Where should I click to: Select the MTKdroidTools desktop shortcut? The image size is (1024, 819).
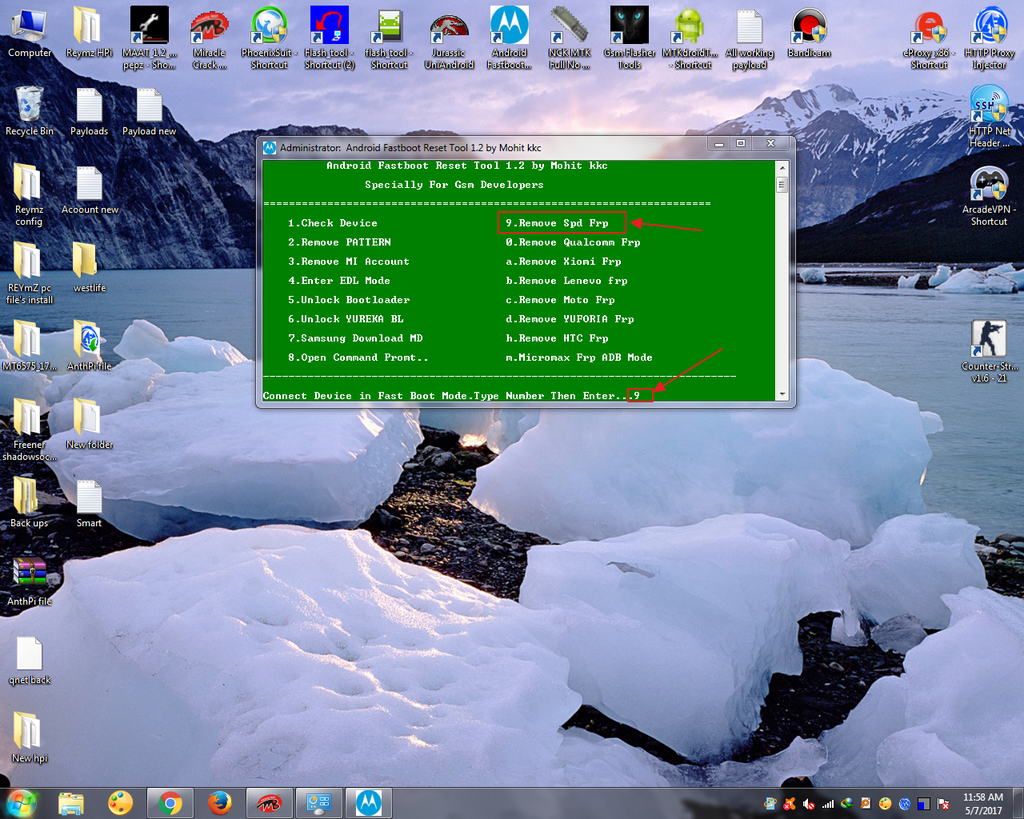point(689,26)
